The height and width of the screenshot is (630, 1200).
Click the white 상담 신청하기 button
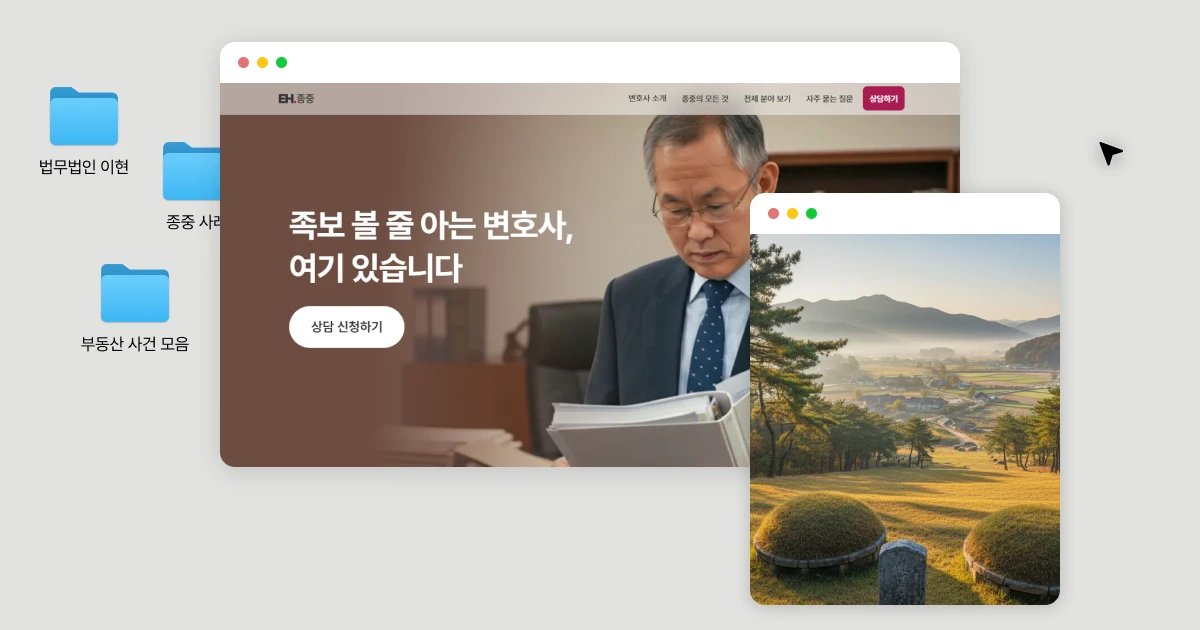[x=347, y=327]
